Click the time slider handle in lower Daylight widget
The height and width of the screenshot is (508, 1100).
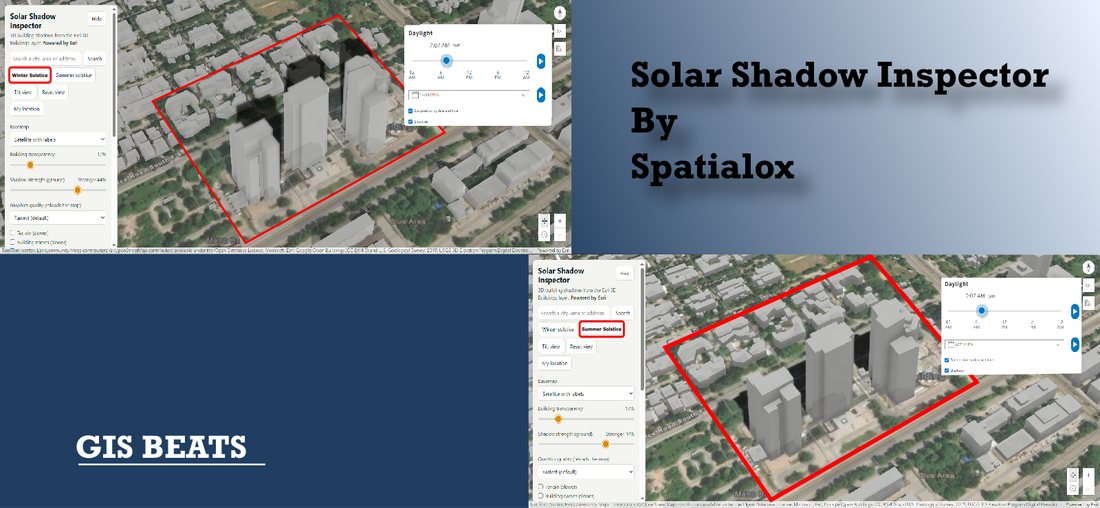coord(982,311)
